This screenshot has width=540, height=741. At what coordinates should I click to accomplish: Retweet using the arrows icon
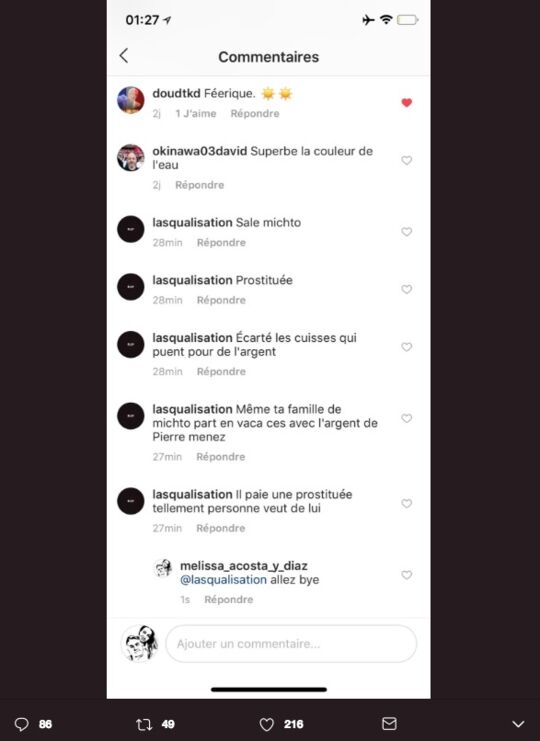tap(144, 724)
